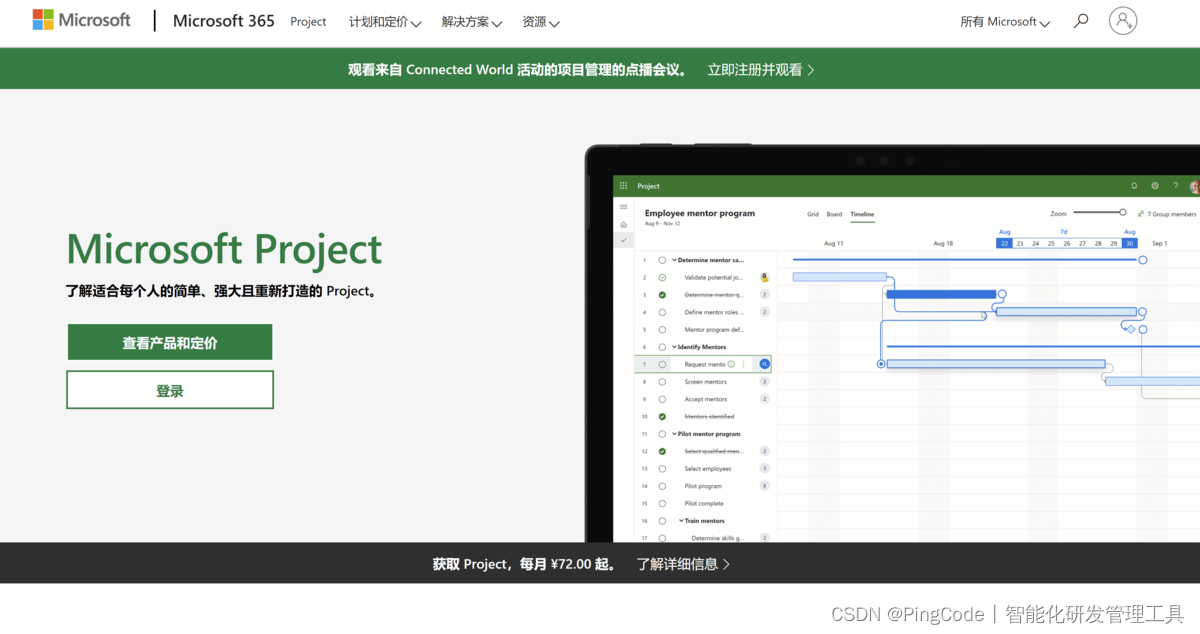Open the settings gear in Project header
Viewport: 1200px width, 634px height.
(1155, 186)
